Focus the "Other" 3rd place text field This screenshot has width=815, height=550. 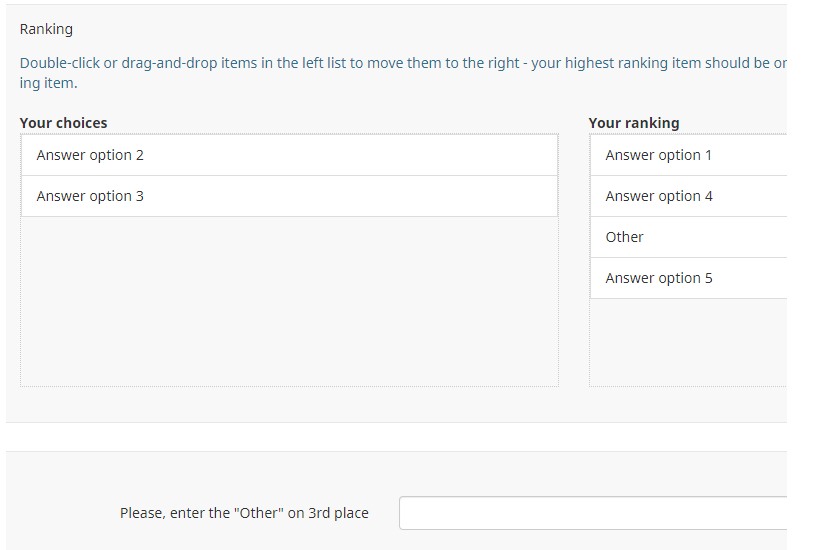coord(592,513)
